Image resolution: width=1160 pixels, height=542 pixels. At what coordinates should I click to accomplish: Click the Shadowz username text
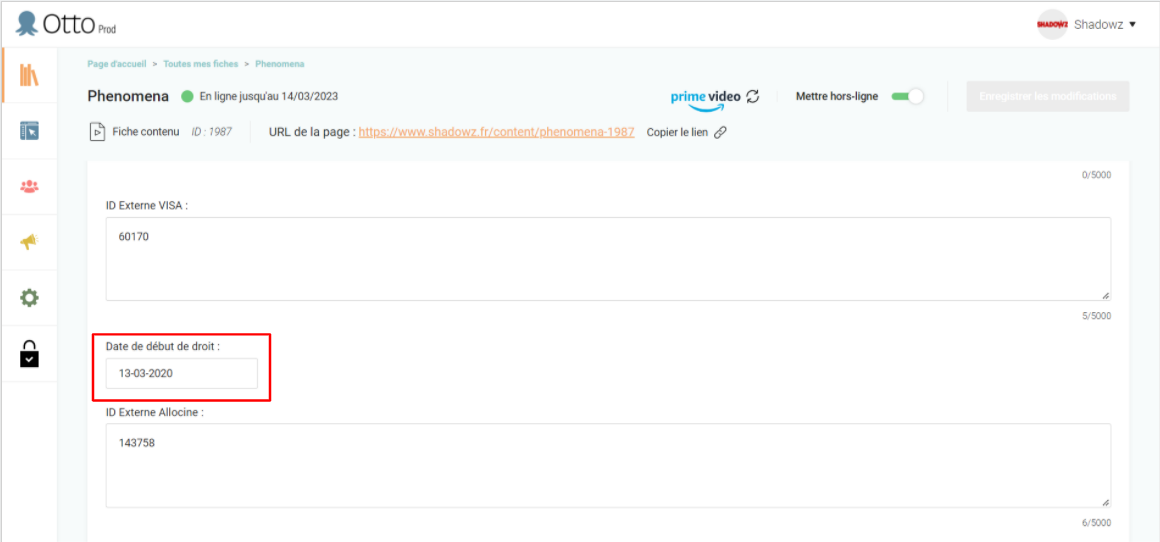click(x=1098, y=24)
